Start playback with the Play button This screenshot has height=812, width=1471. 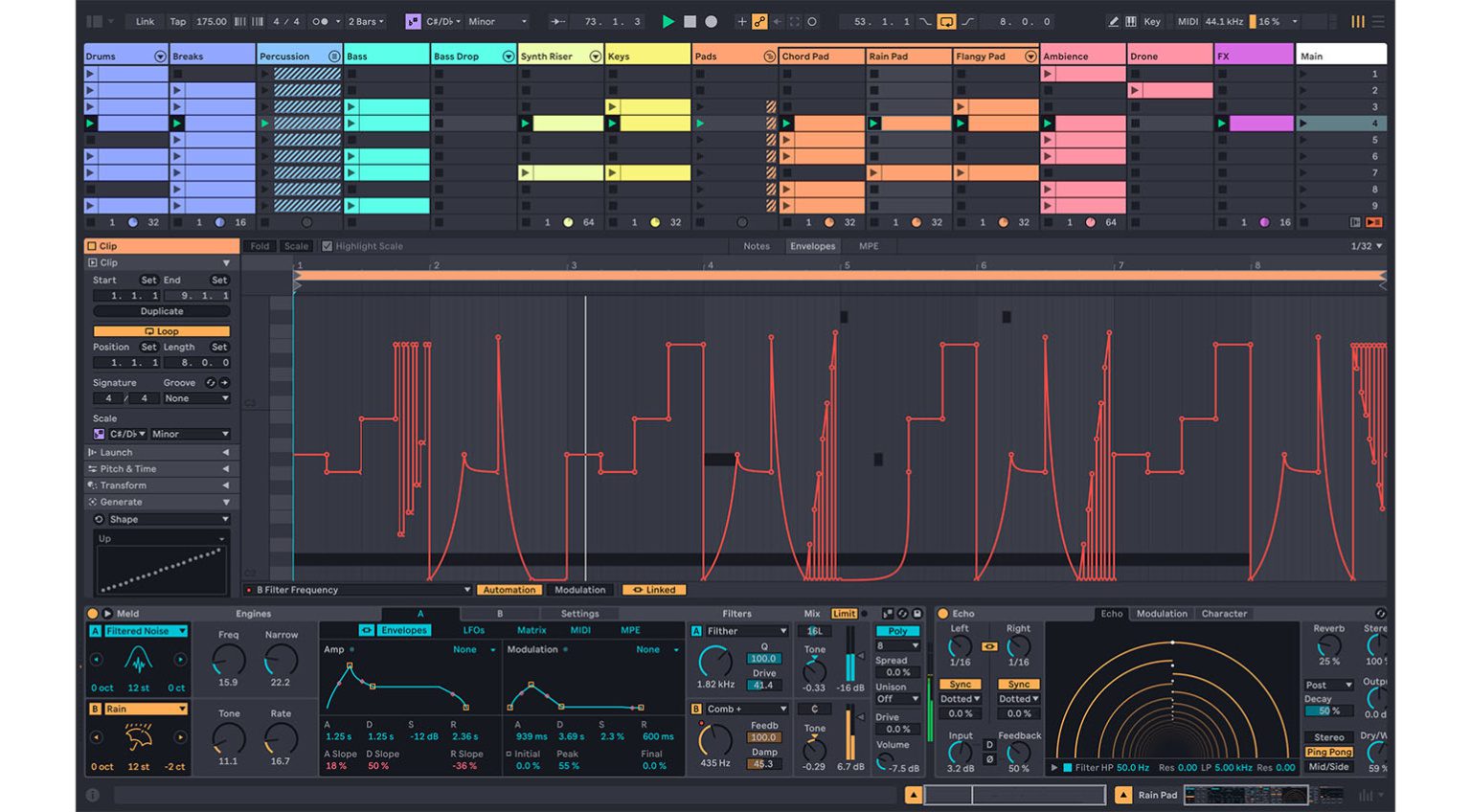click(668, 20)
